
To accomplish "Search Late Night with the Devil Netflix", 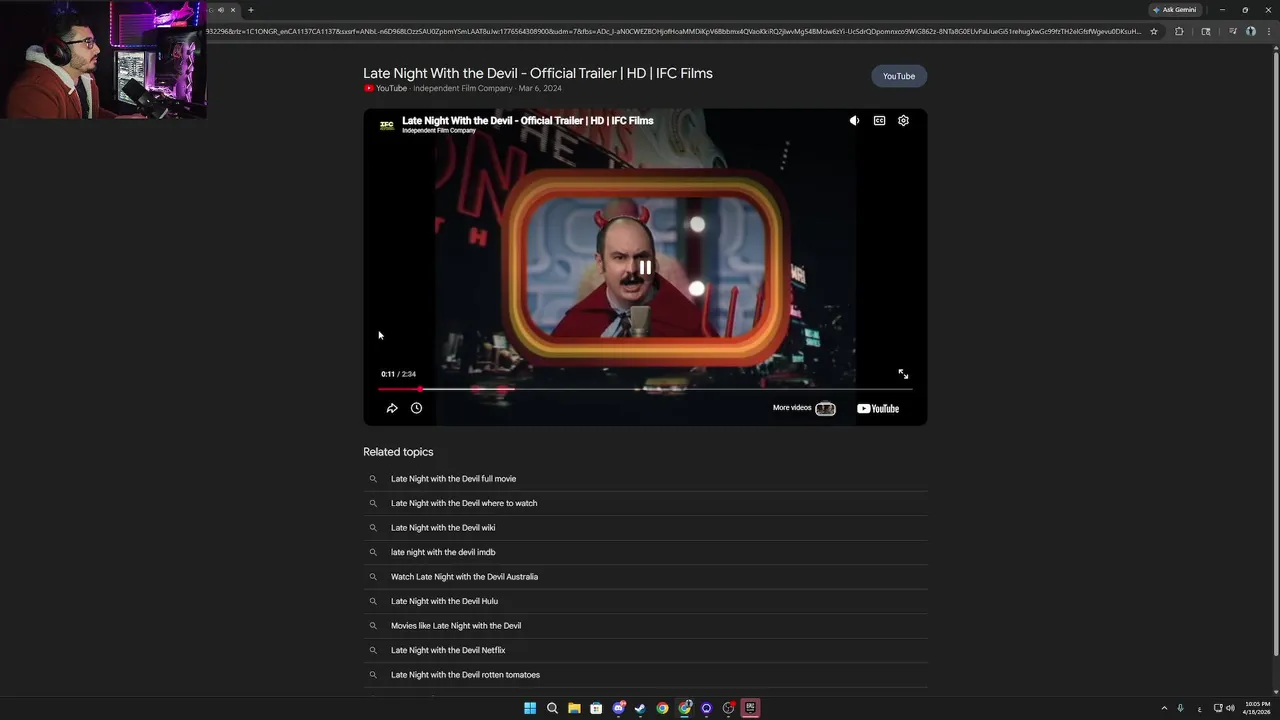I will (x=645, y=650).
